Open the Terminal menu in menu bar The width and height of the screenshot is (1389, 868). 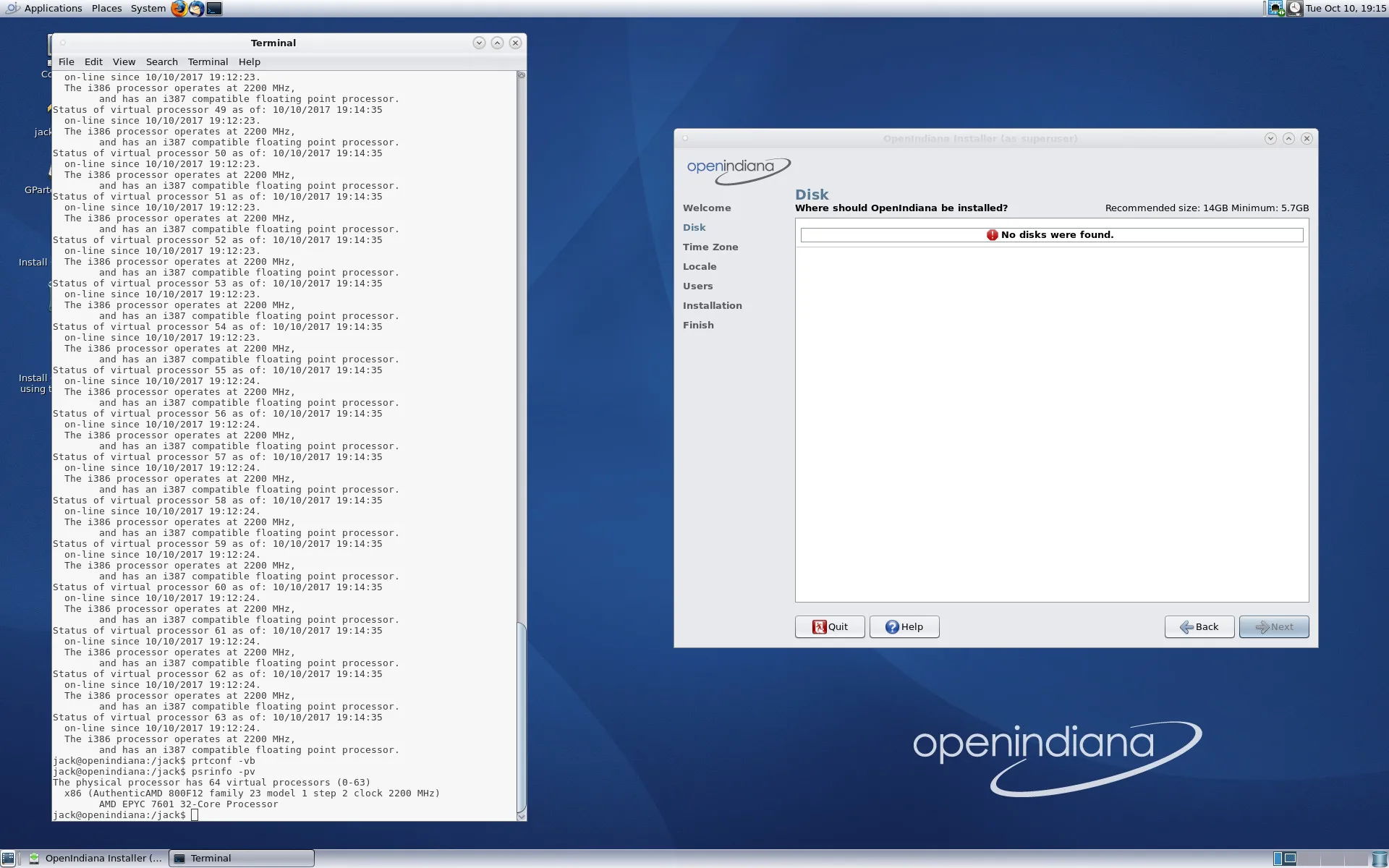(x=208, y=62)
